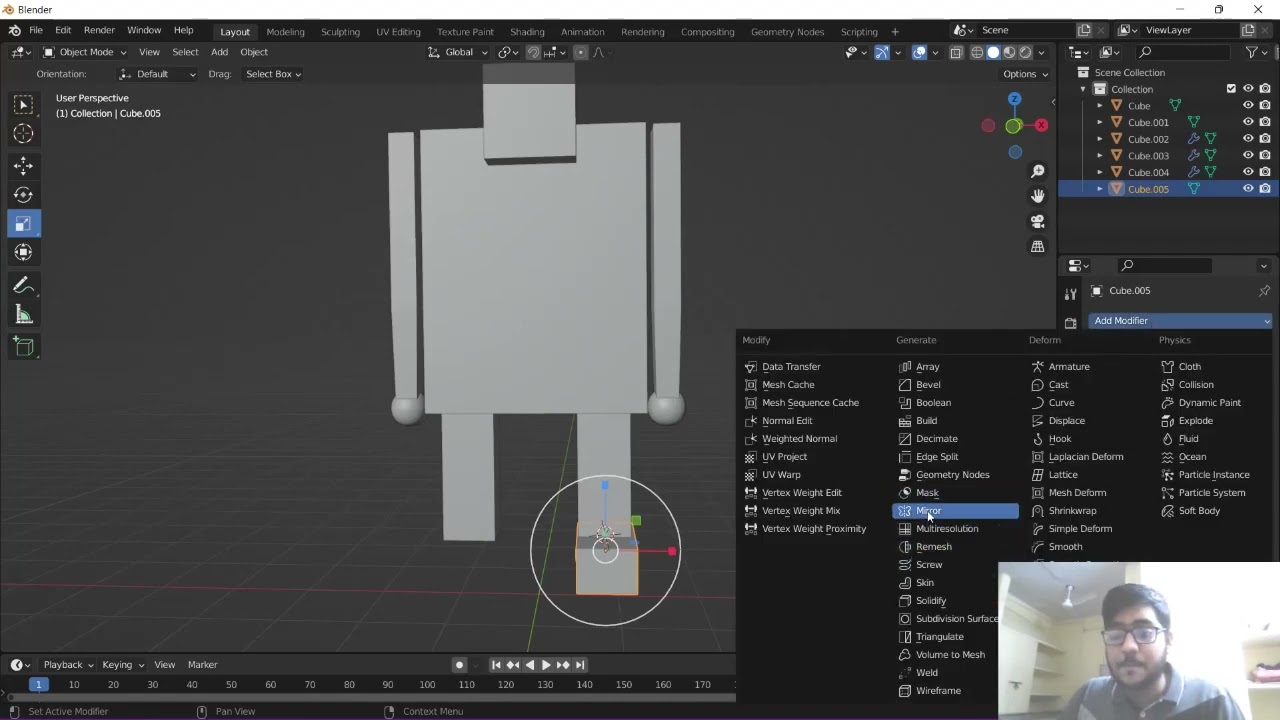Open the Keying dropdown

(x=123, y=665)
